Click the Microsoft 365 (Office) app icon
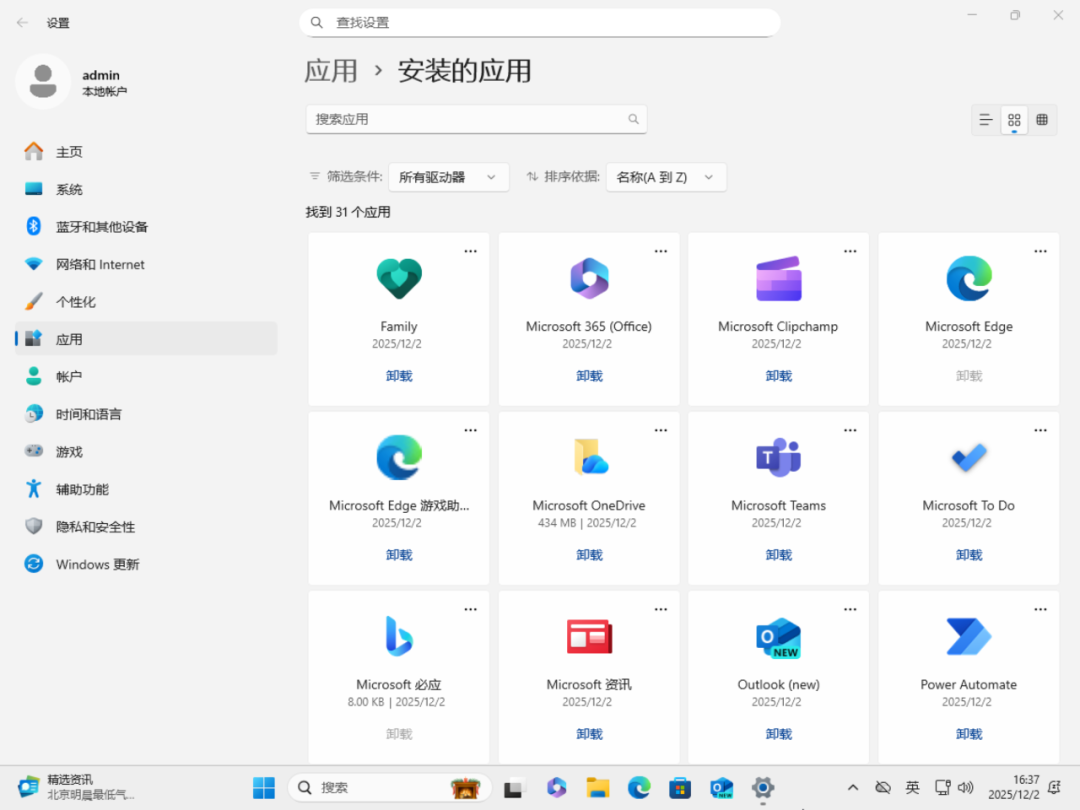The width and height of the screenshot is (1080, 810). point(589,278)
